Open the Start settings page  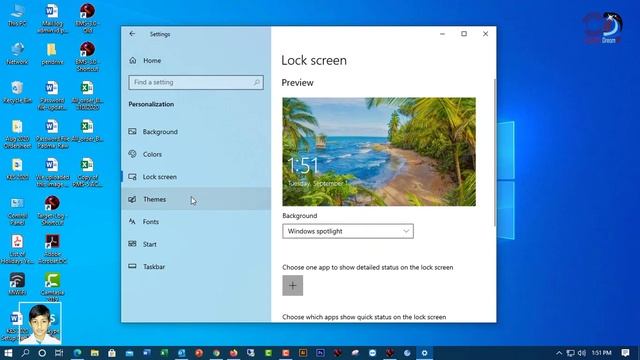(196, 244)
